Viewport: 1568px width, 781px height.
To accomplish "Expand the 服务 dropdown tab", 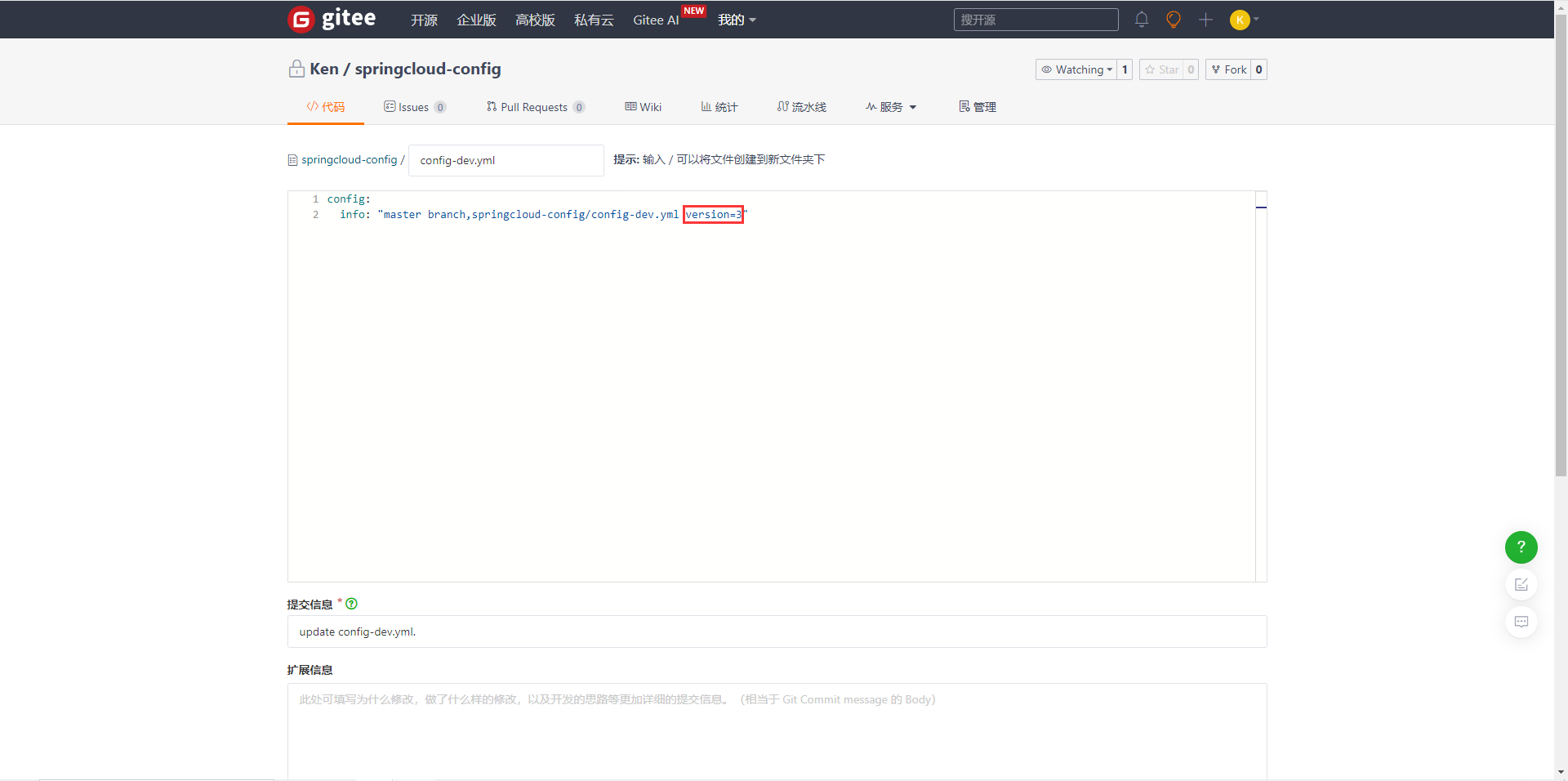I will (x=890, y=106).
